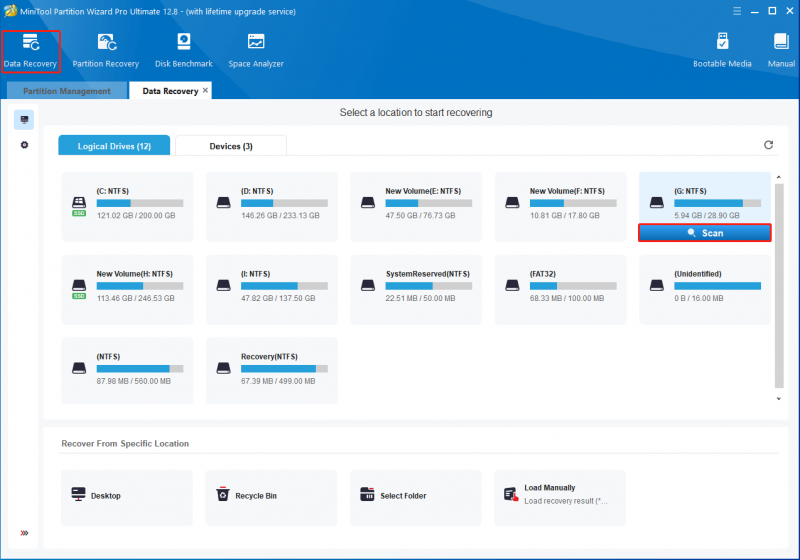Click the refresh drives icon

[x=768, y=145]
